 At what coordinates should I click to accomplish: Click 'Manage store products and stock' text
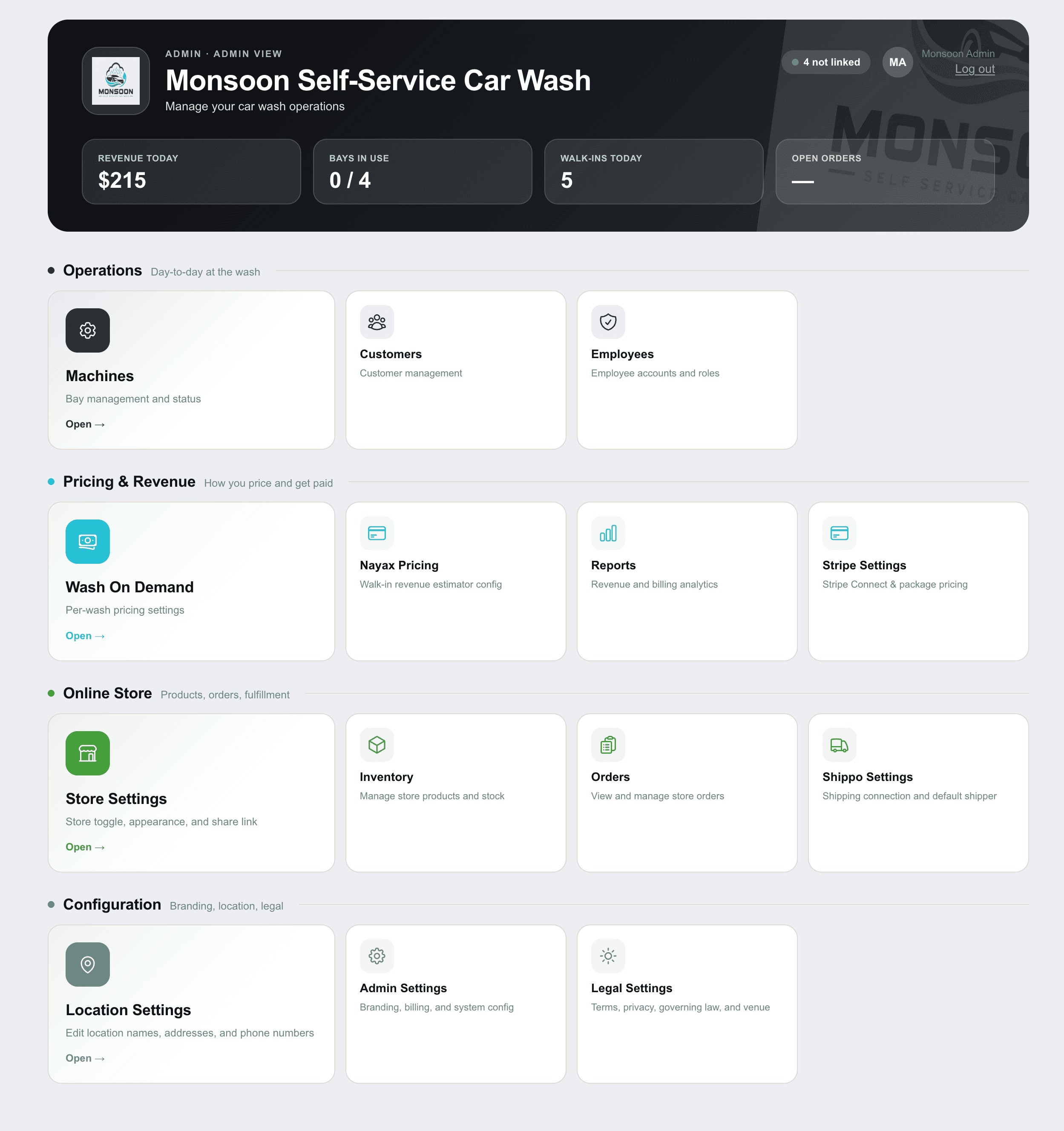point(432,796)
